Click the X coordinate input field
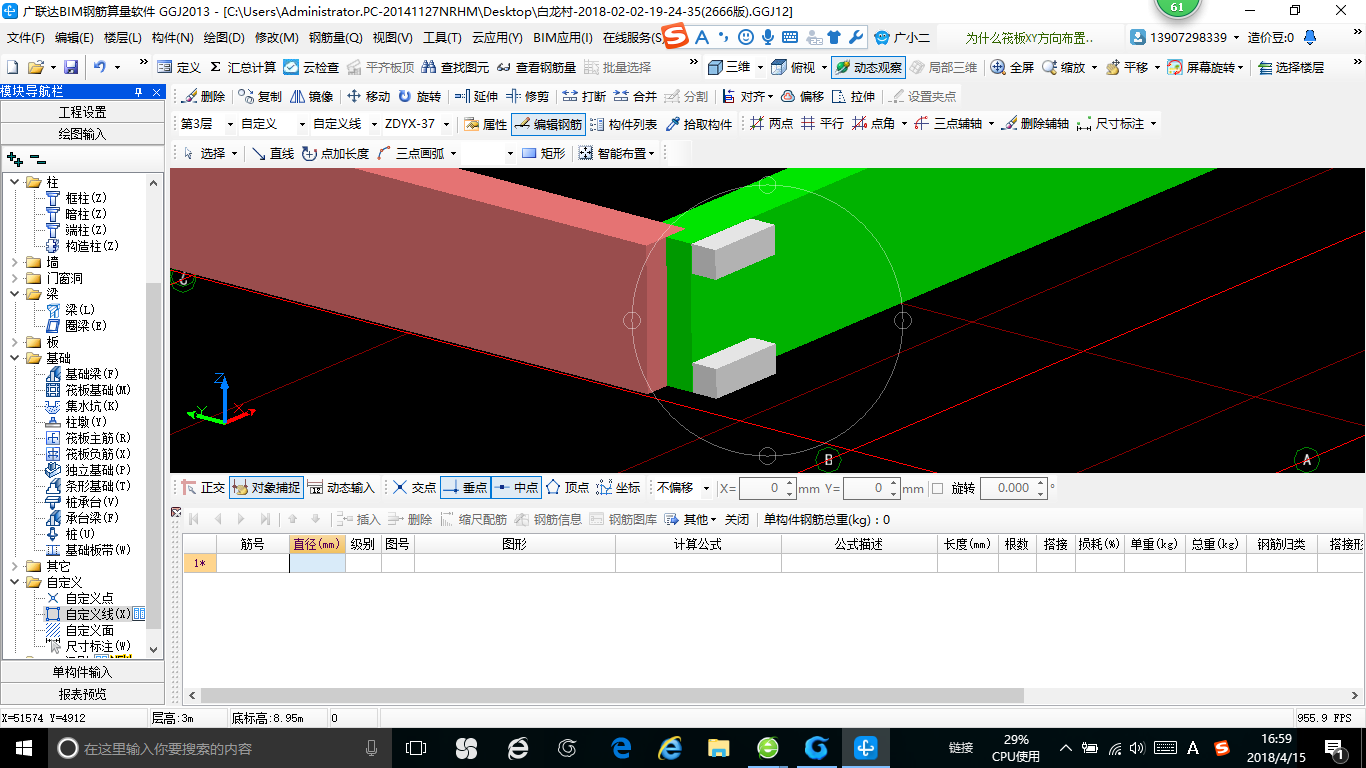1366x768 pixels. 767,488
